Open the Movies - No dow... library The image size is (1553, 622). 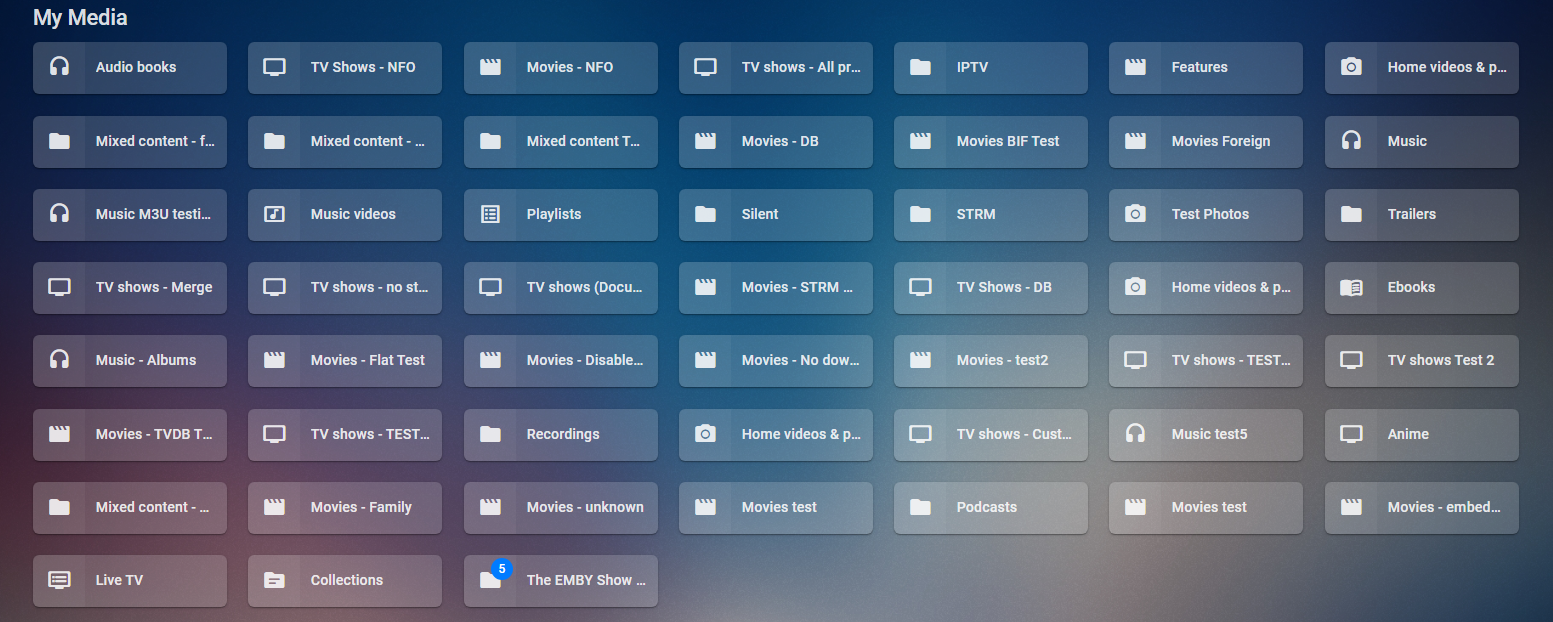[776, 360]
